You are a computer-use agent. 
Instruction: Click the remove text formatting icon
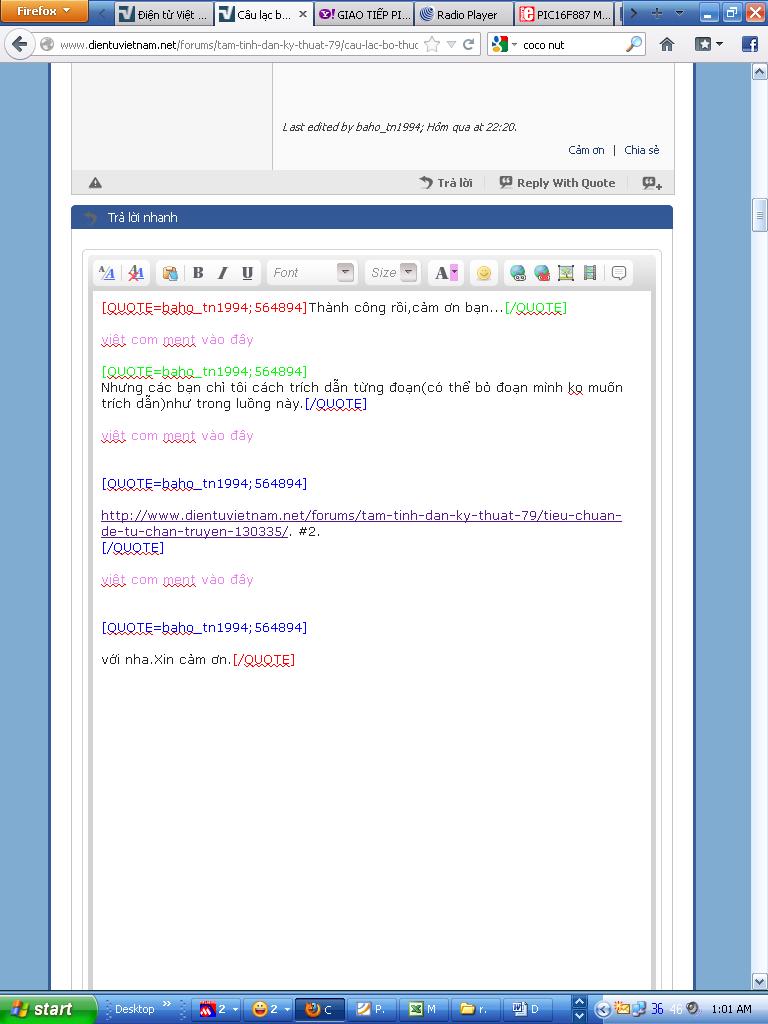click(x=136, y=273)
